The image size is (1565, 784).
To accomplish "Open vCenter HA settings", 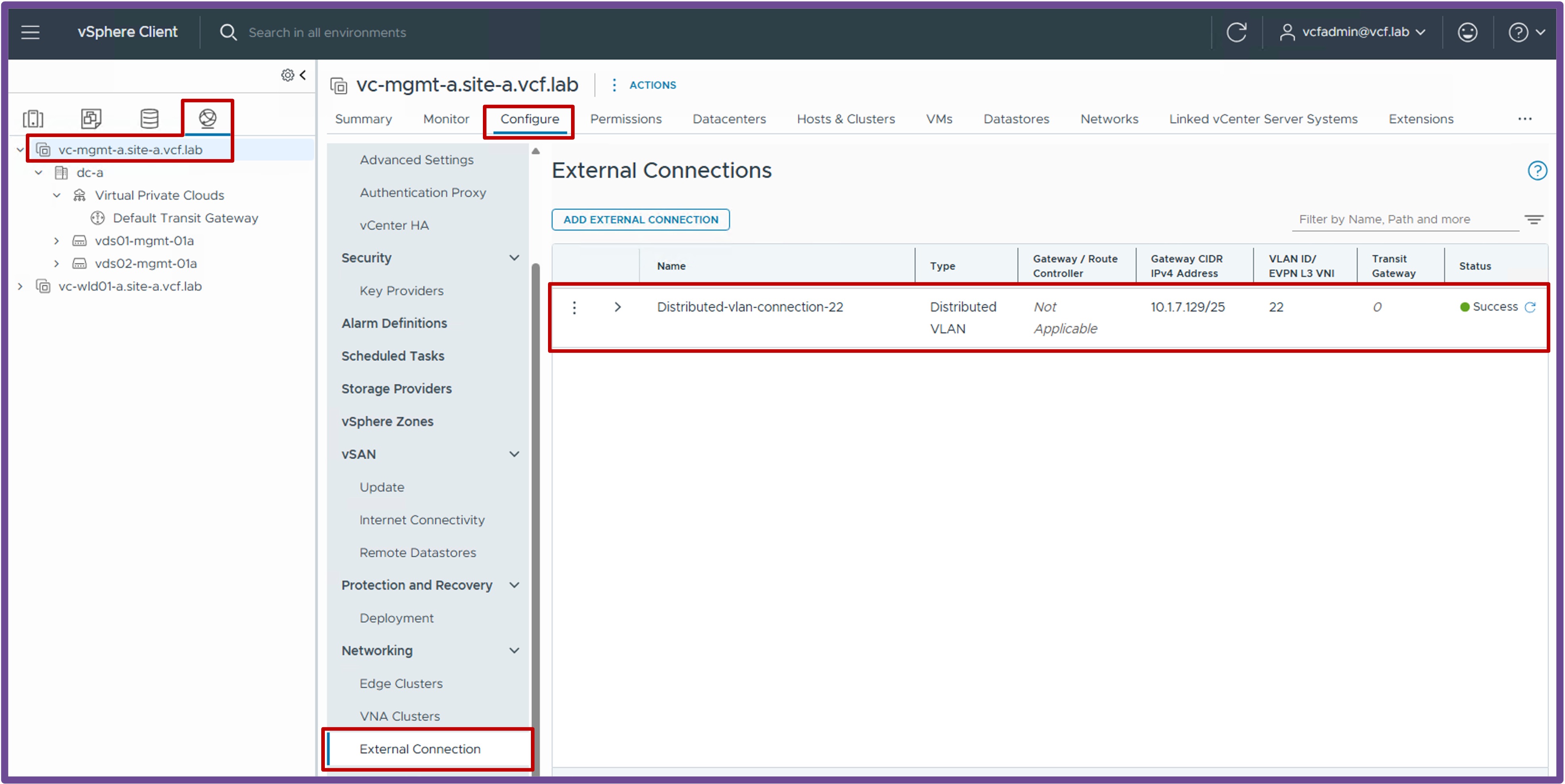I will [x=394, y=225].
